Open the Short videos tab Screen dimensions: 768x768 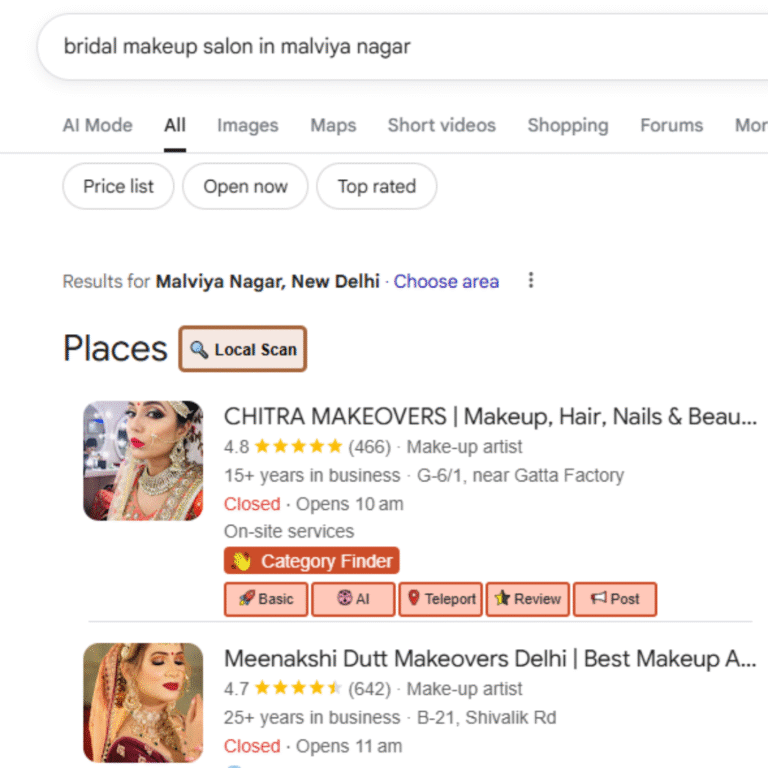pyautogui.click(x=441, y=125)
